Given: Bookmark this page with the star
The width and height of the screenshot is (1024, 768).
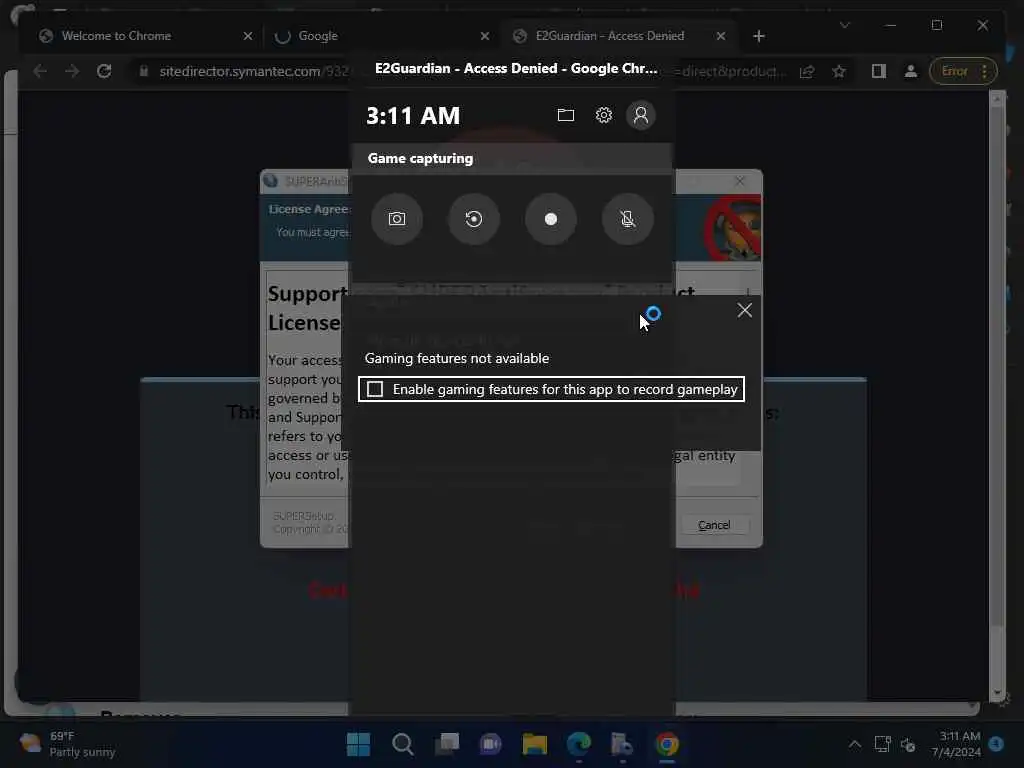Looking at the screenshot, I should point(839,71).
